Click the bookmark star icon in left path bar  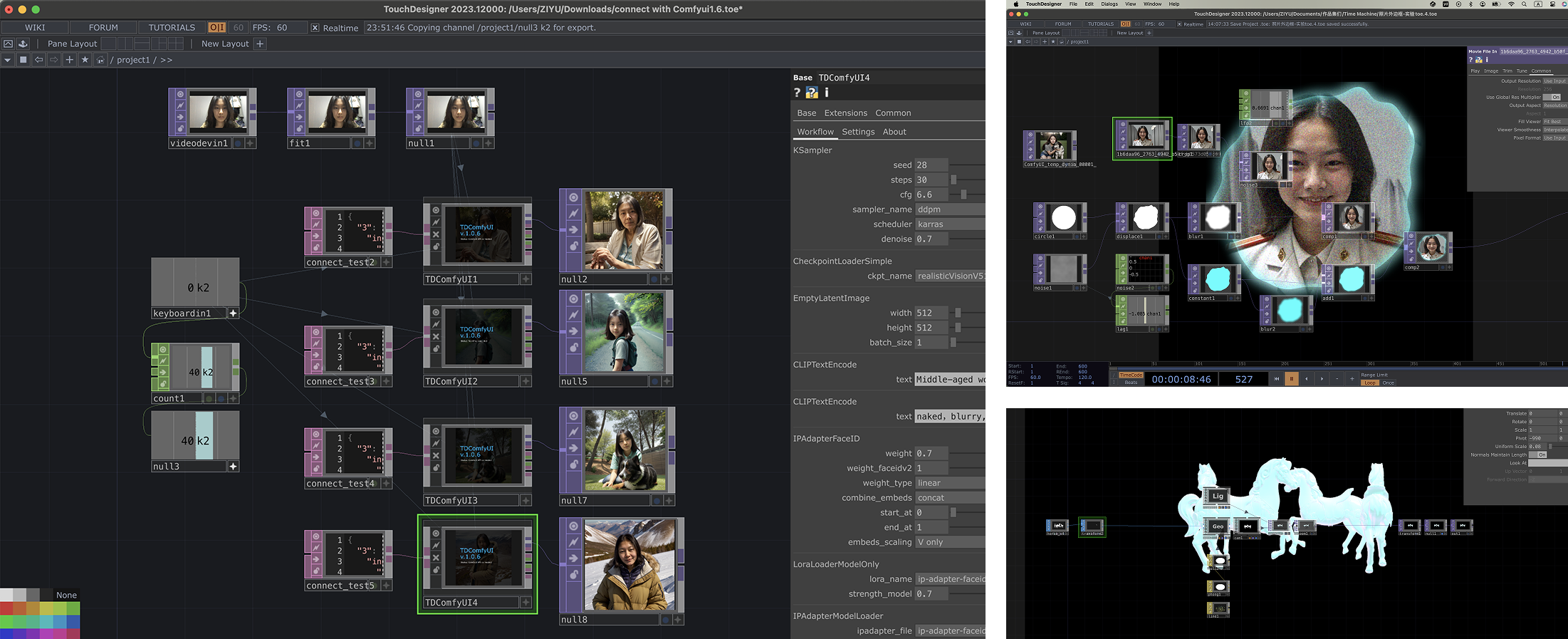click(85, 60)
